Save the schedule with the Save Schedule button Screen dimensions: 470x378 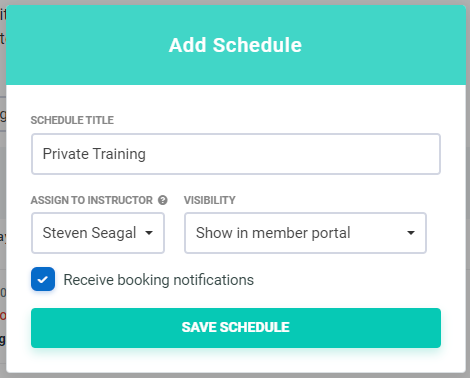236,328
